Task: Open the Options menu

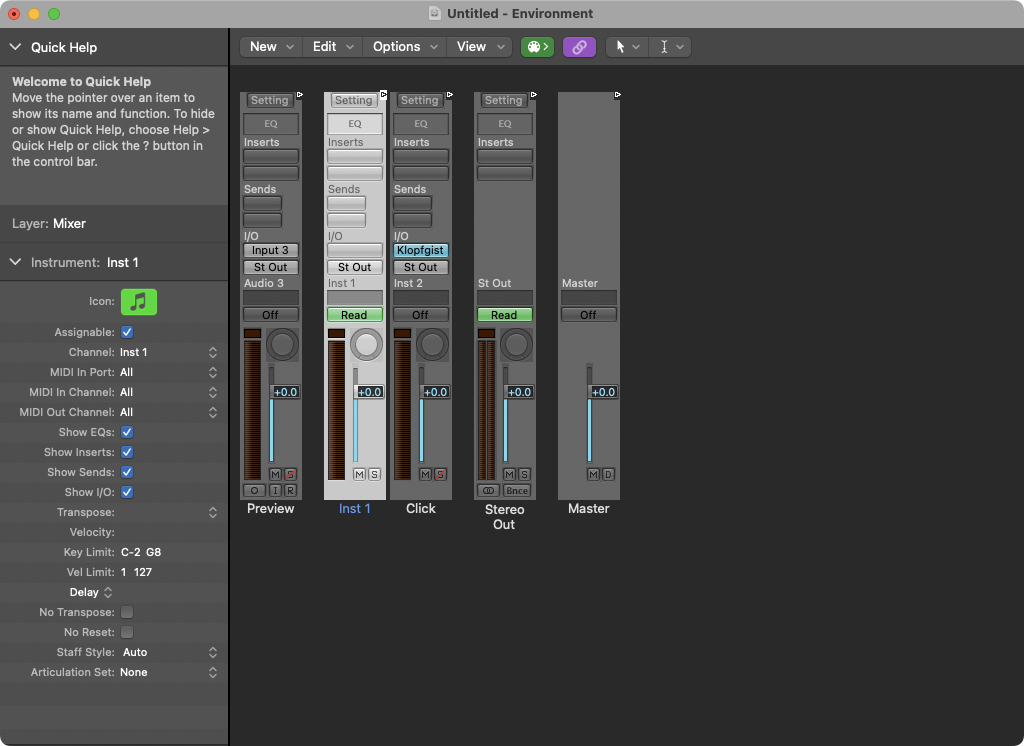Action: [405, 47]
